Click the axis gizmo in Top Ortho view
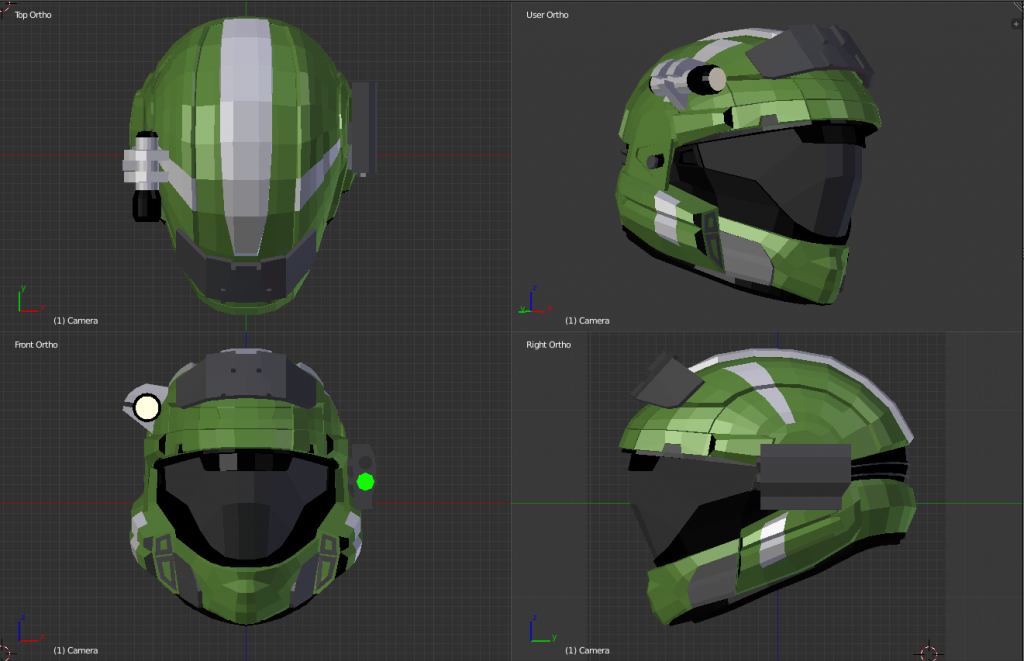 30,299
